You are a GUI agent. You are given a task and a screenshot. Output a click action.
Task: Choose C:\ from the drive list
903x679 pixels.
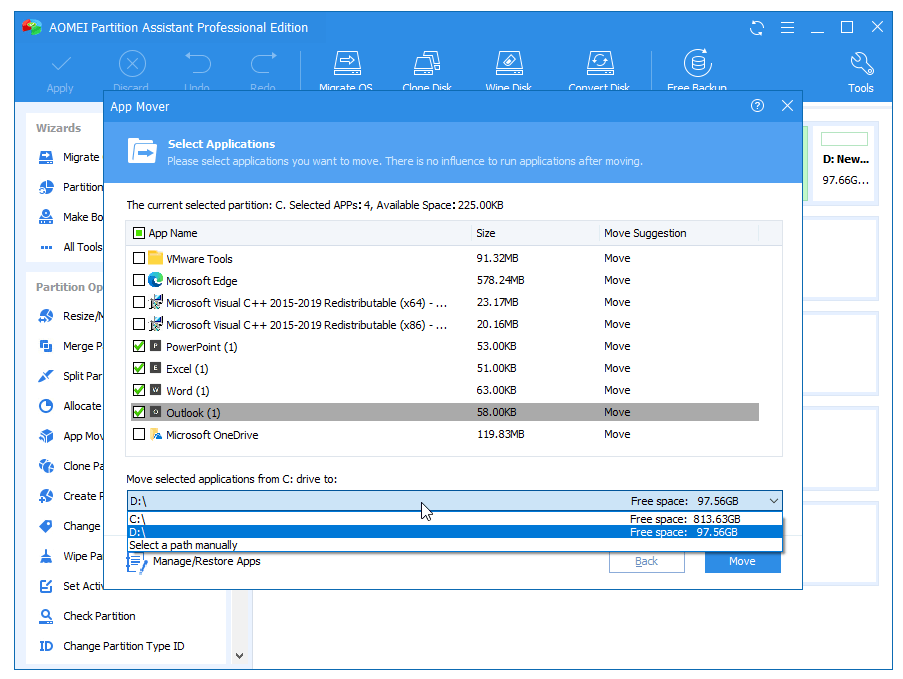(x=300, y=519)
